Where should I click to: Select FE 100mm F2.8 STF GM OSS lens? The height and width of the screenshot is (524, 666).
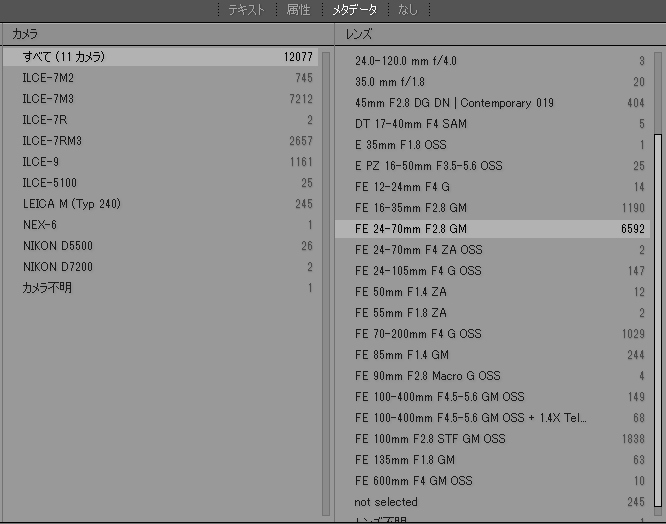pos(493,439)
